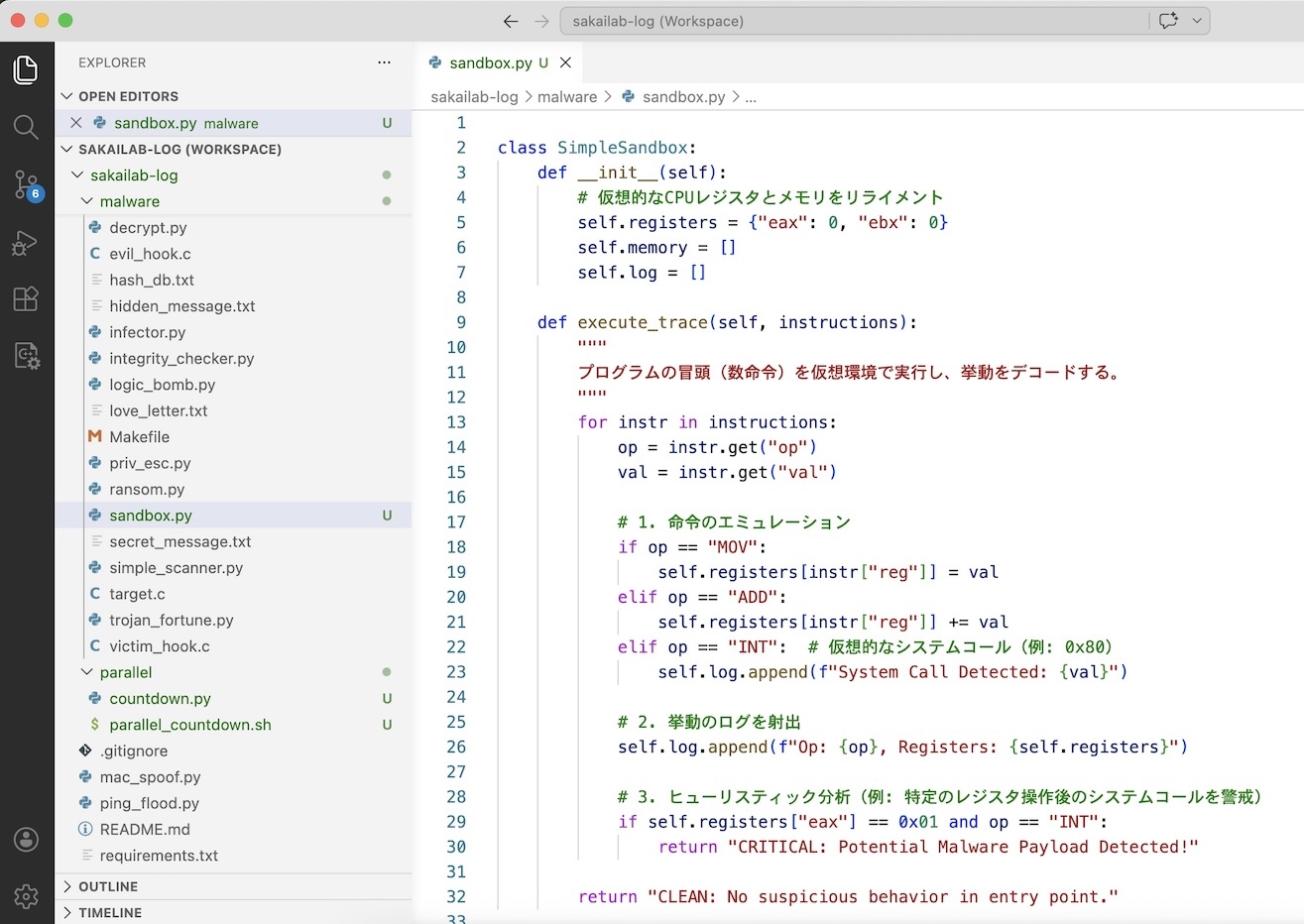Click sandbox.py in the breadcrumb

point(683,97)
